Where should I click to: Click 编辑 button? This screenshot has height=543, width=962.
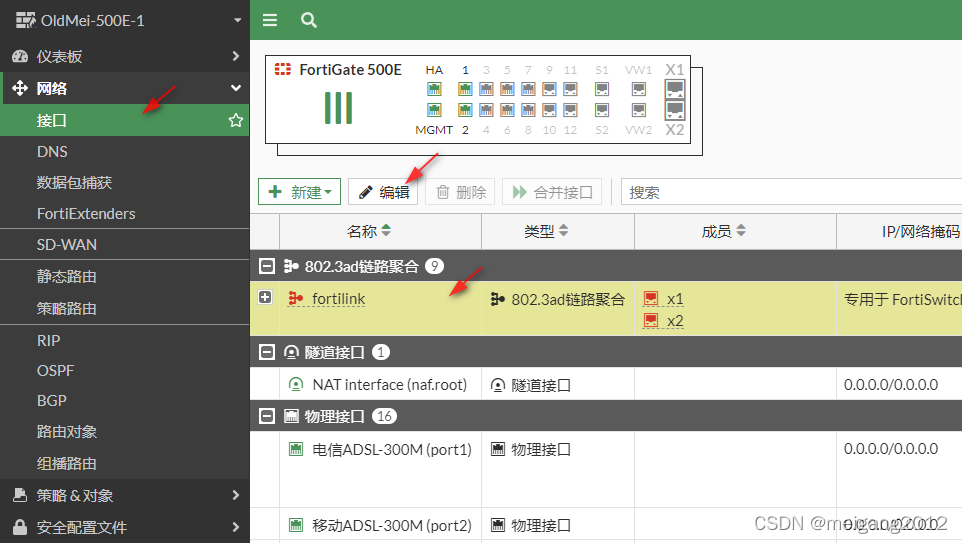383,192
